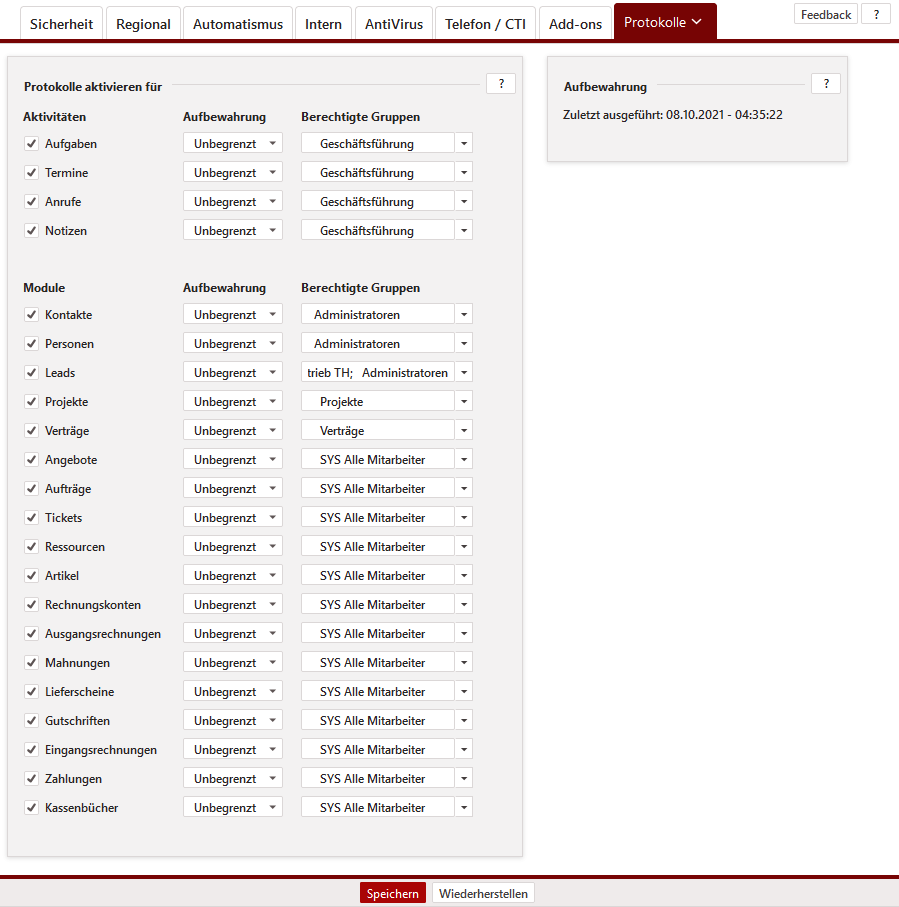Open Aufbewahrung dropdown for Zahlungen

(x=233, y=779)
